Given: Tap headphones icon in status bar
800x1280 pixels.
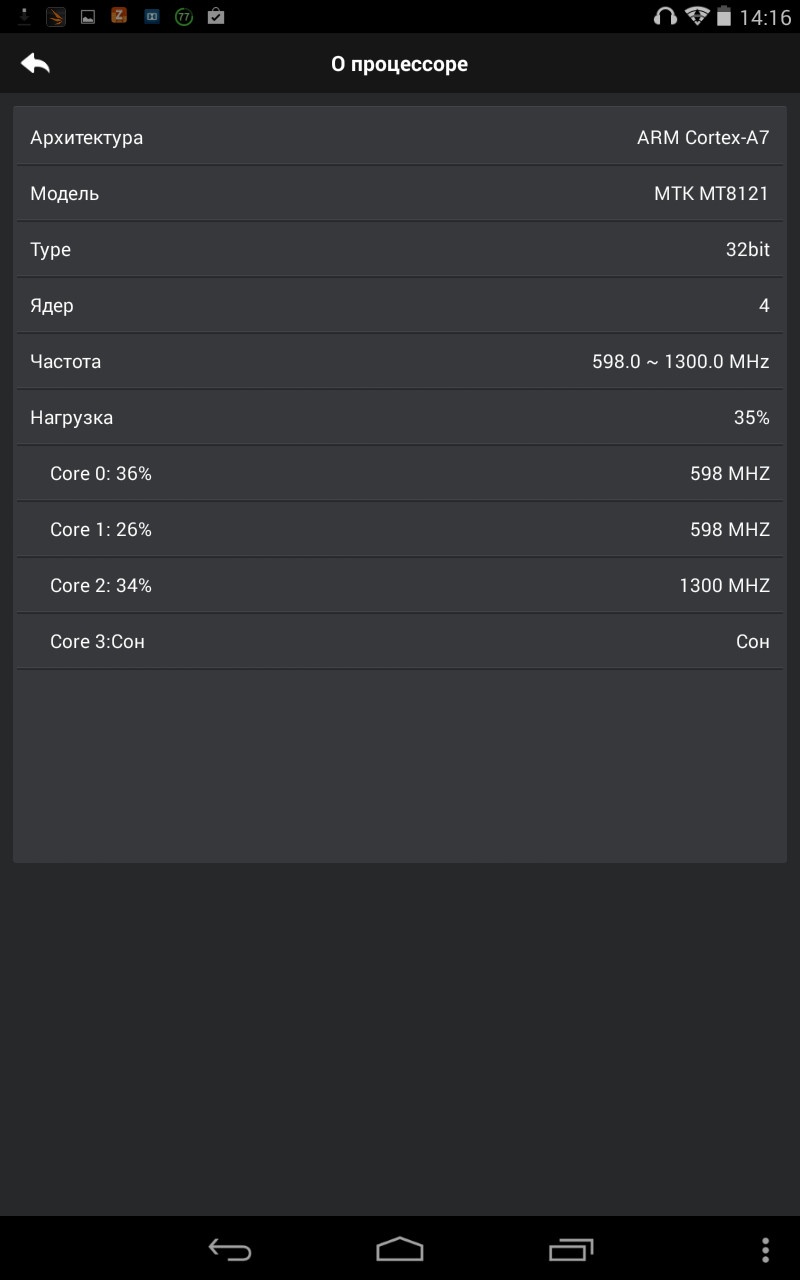Looking at the screenshot, I should pos(664,16).
